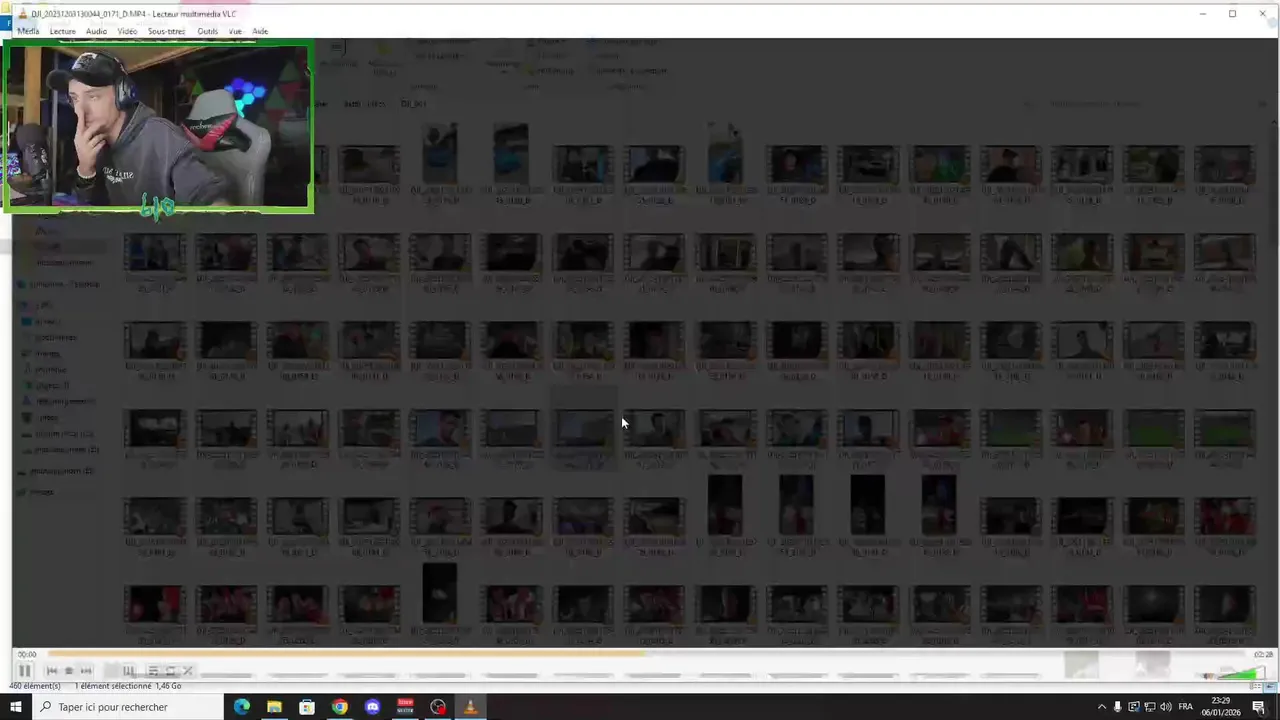Click the taskbar search box
This screenshot has height=720, width=1280.
tap(128, 707)
